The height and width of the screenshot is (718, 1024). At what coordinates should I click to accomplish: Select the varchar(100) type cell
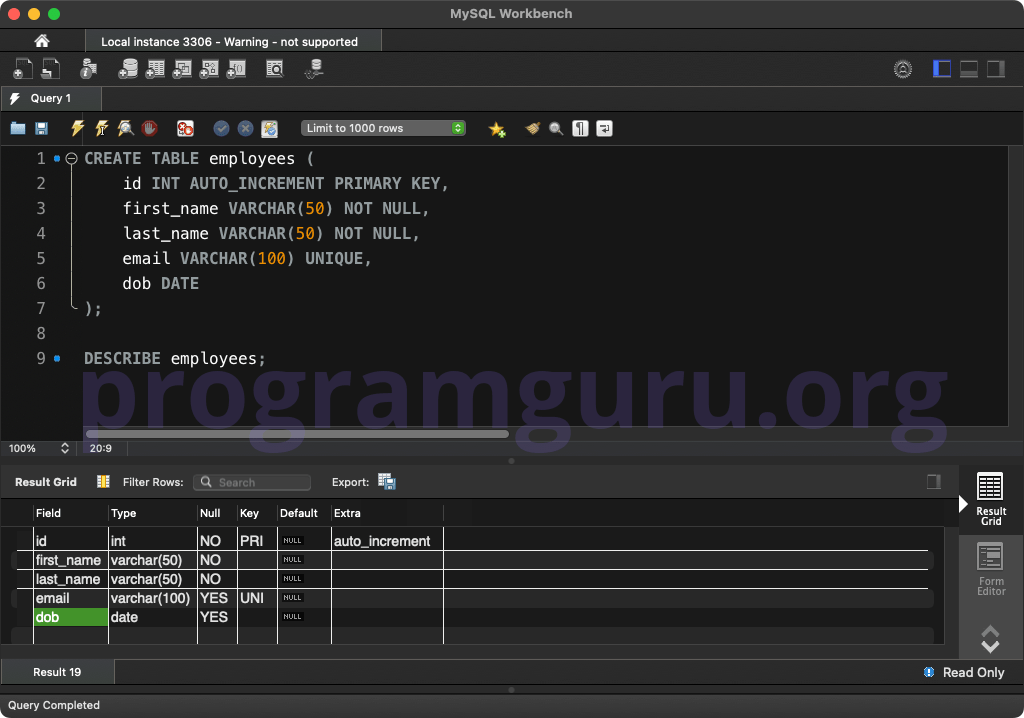(153, 598)
